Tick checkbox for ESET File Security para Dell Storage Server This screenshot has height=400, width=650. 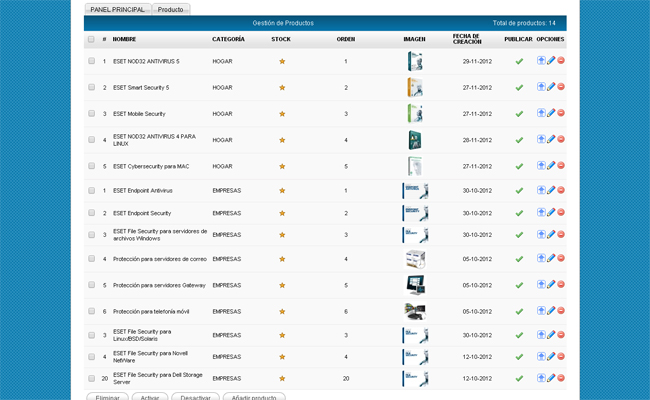tap(91, 379)
